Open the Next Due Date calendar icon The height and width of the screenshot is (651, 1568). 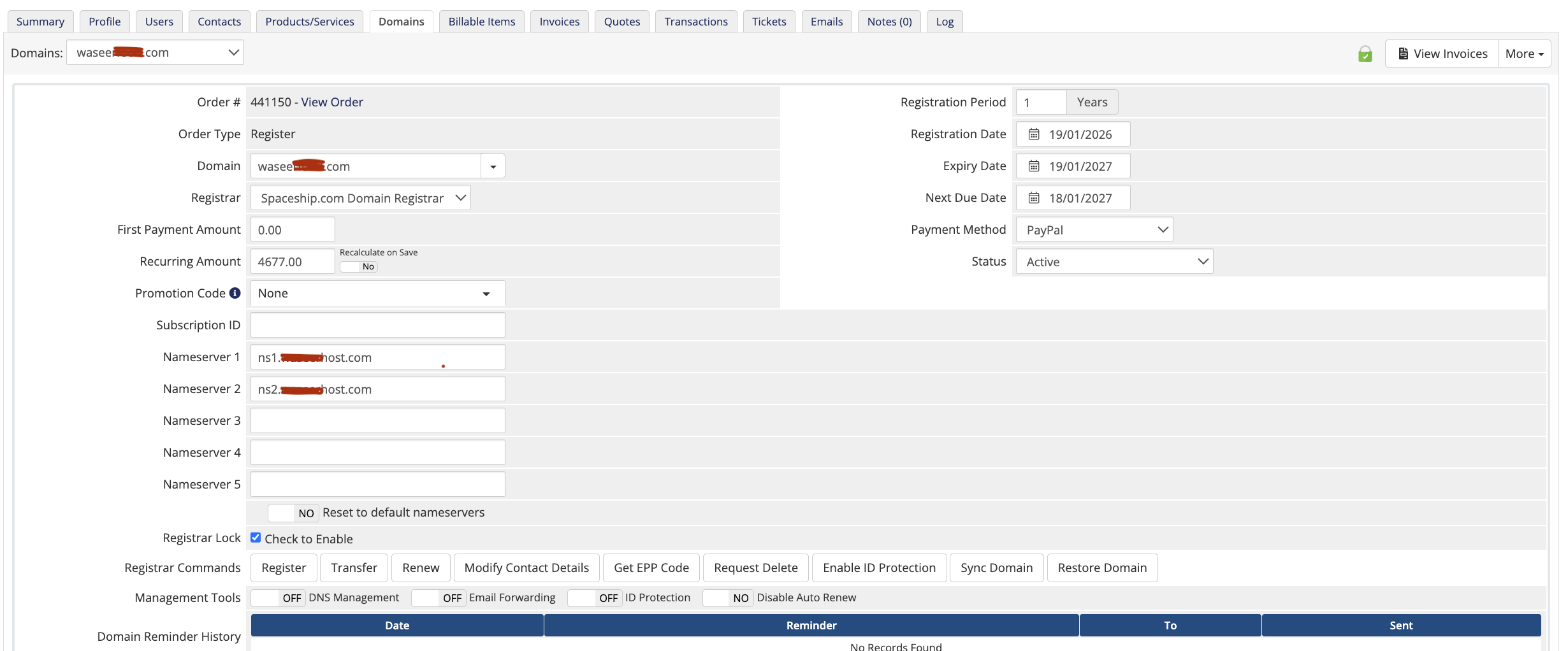[x=1034, y=198]
